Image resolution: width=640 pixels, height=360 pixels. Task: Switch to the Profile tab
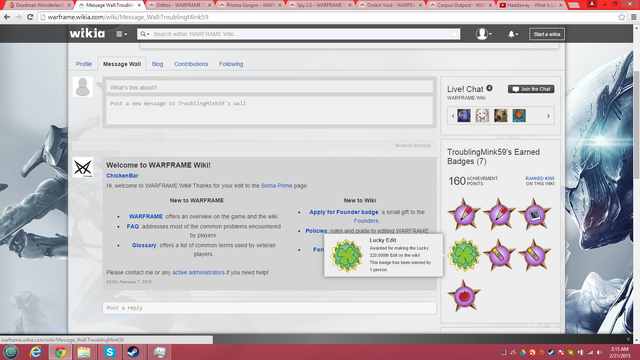tap(84, 64)
